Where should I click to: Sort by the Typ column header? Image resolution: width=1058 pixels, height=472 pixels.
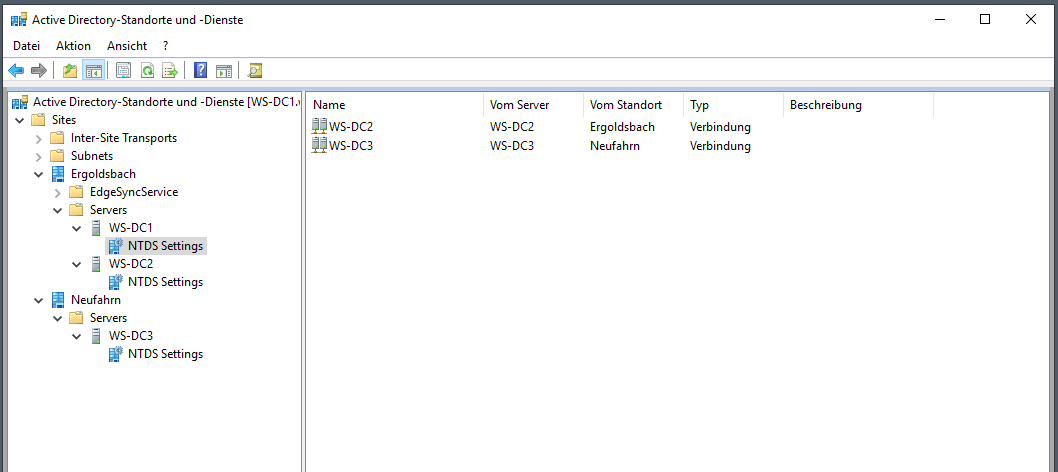(733, 105)
